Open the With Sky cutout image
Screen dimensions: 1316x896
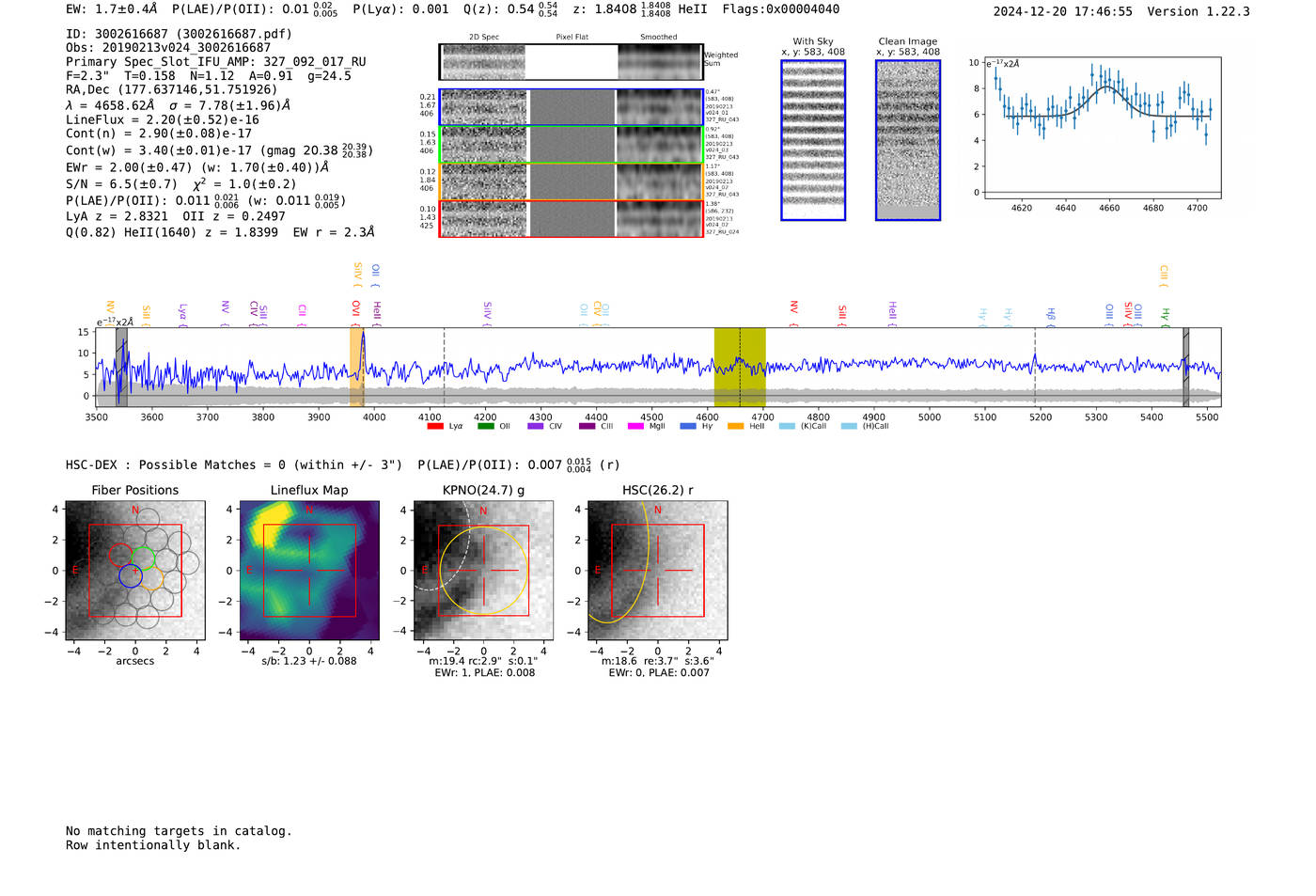[x=813, y=140]
